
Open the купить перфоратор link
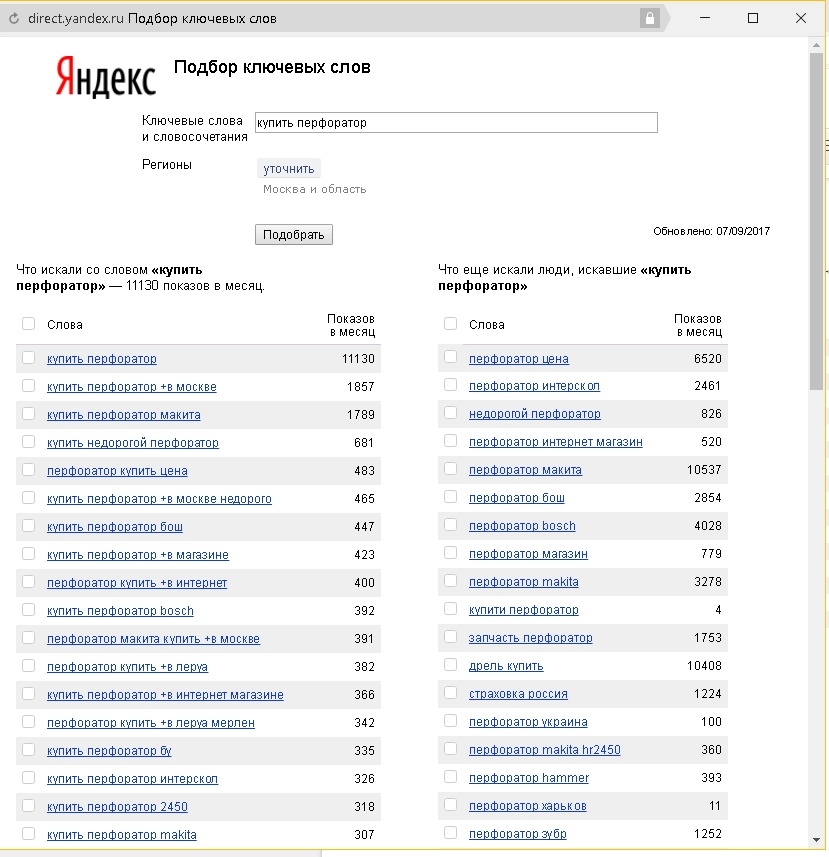[102, 359]
